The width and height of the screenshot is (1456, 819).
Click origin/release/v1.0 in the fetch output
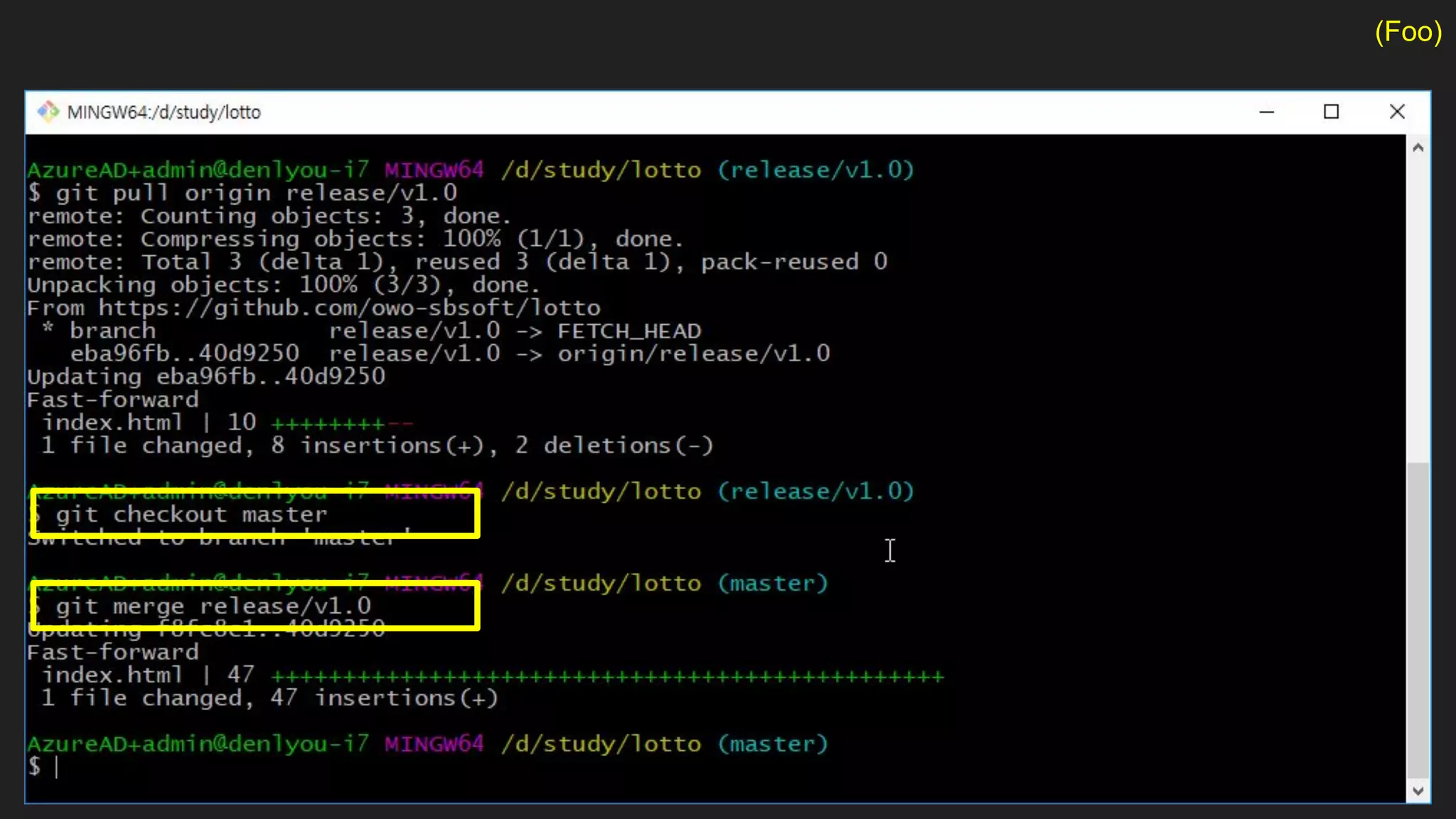pyautogui.click(x=693, y=353)
